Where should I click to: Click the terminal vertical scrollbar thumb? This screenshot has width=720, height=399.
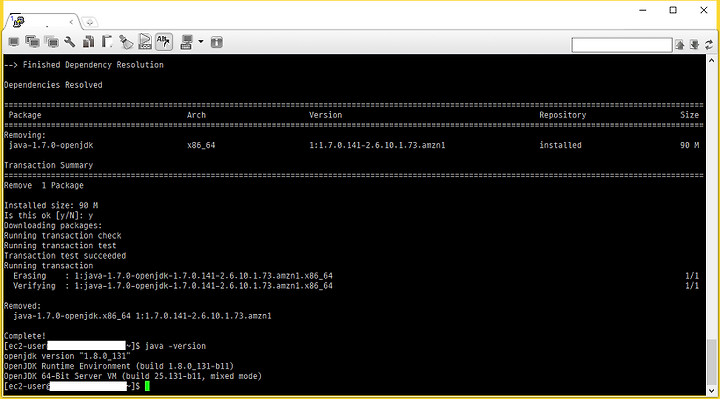click(x=712, y=362)
